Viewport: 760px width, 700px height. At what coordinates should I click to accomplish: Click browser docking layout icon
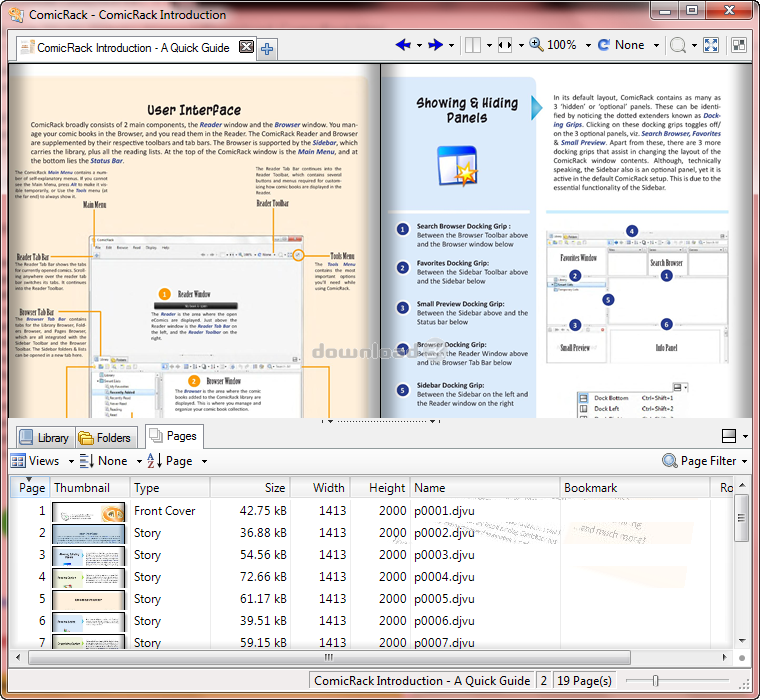(728, 436)
